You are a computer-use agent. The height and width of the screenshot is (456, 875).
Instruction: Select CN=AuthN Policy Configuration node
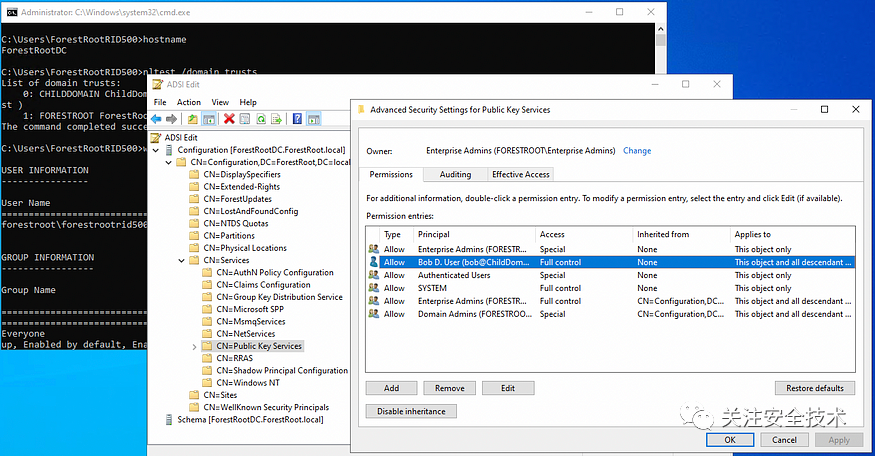[x=275, y=272]
